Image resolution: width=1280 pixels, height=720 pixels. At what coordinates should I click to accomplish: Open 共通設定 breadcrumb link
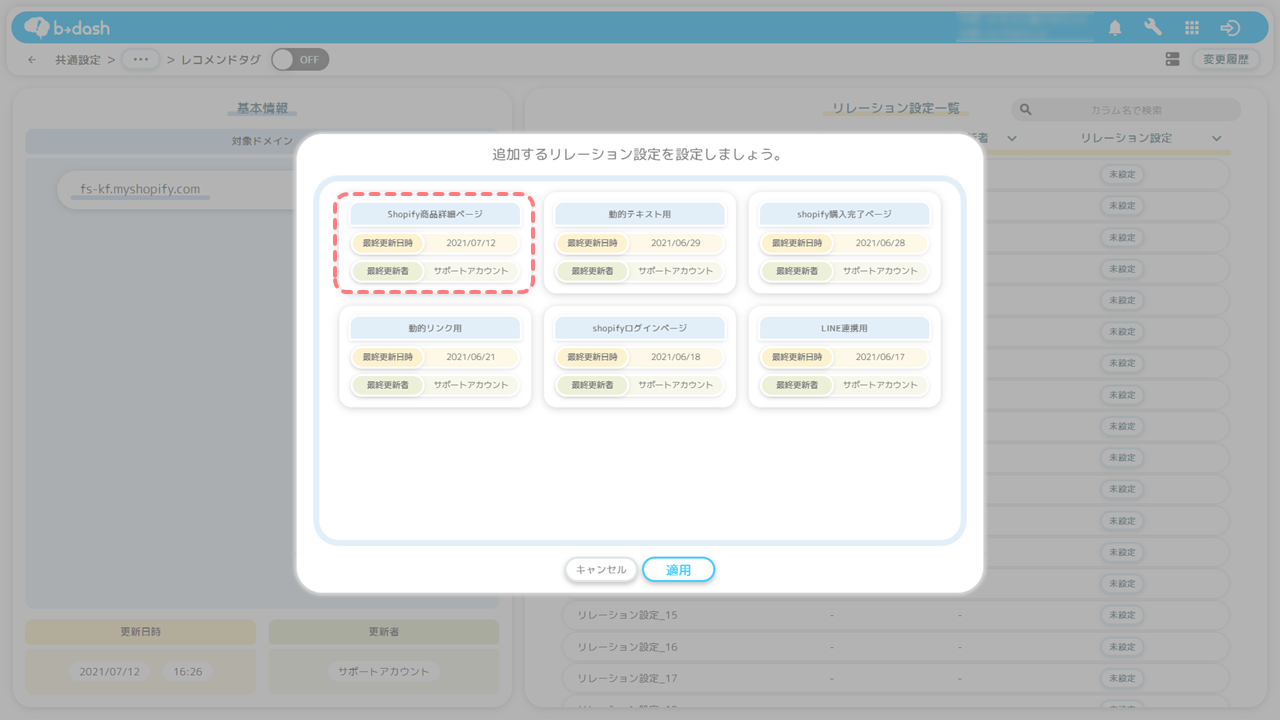point(77,60)
